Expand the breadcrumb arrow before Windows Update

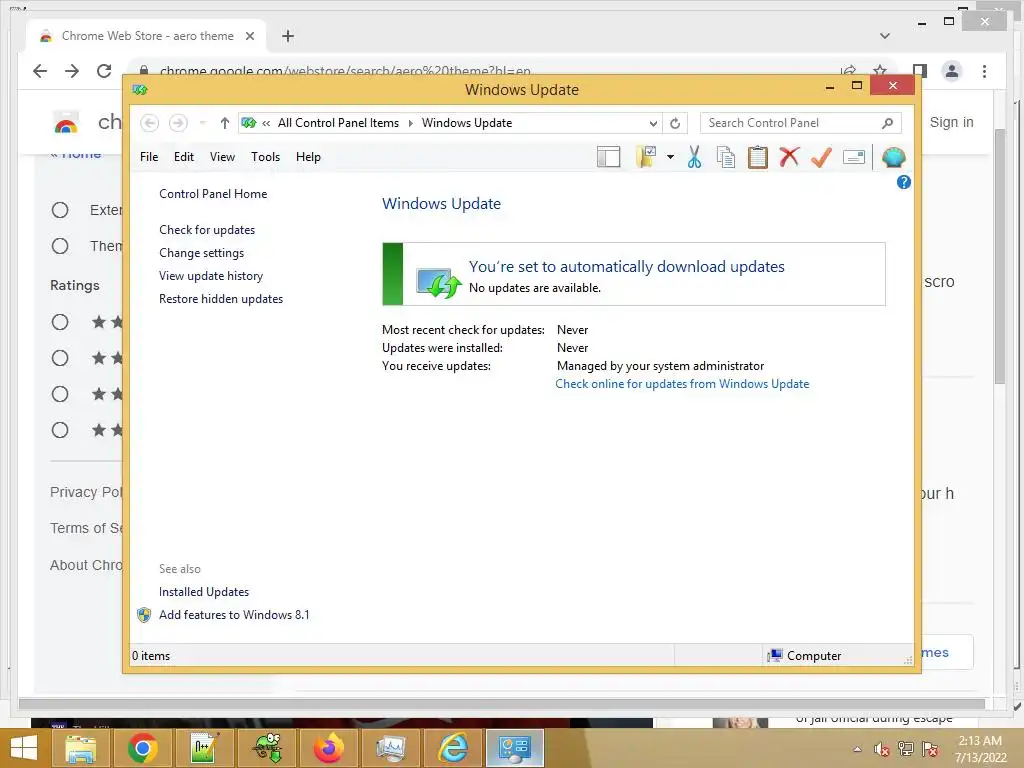click(x=411, y=123)
